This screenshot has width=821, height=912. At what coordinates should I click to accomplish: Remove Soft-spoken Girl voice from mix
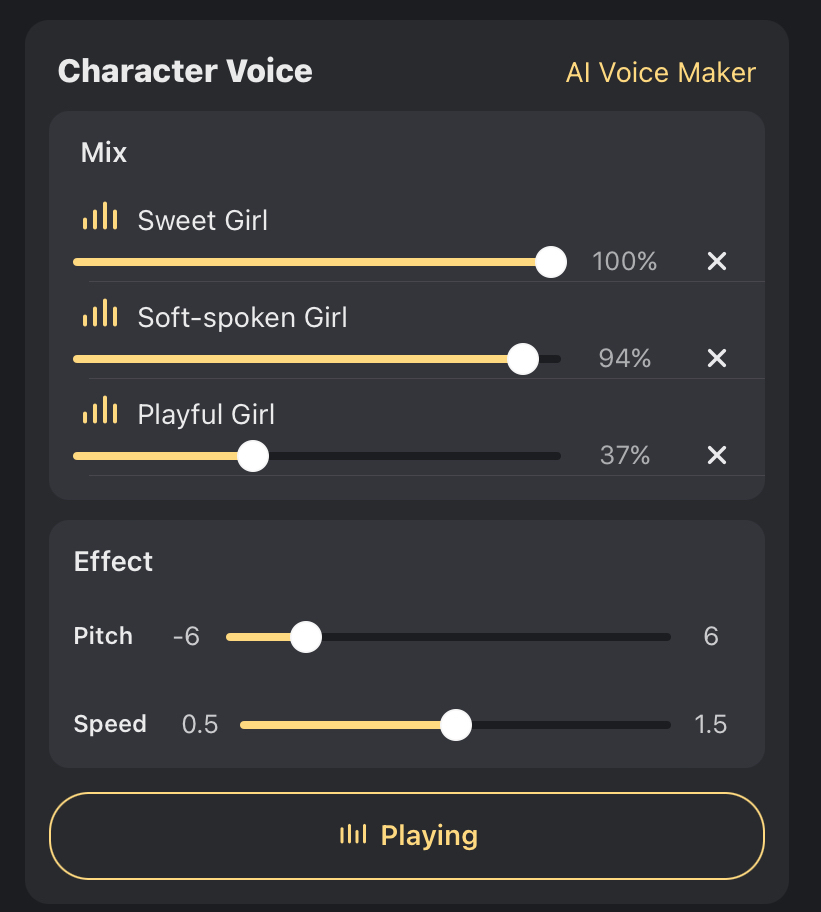716,359
